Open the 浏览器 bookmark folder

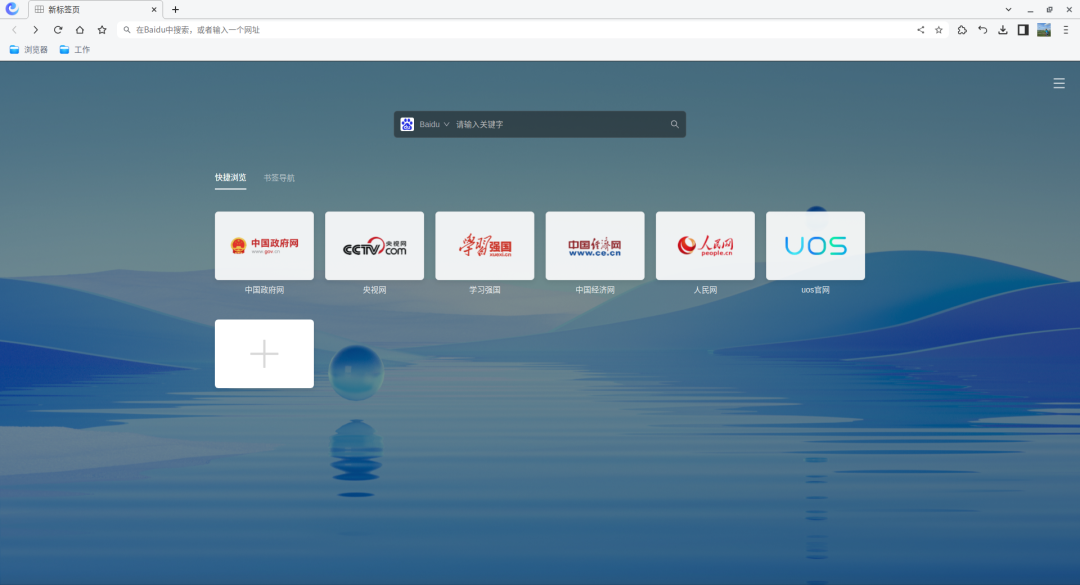pos(28,50)
